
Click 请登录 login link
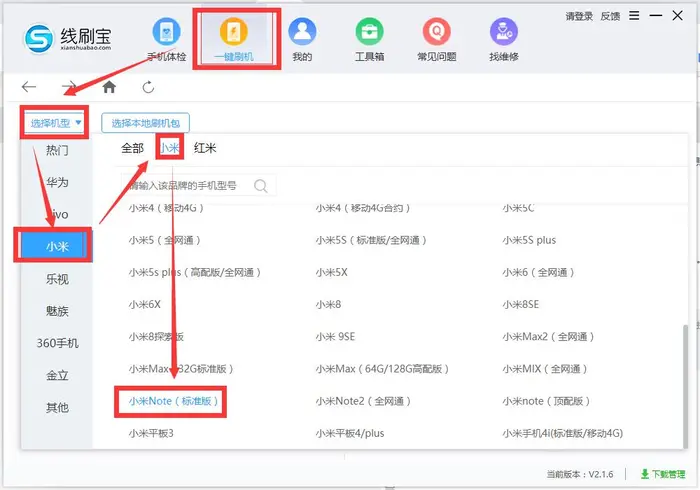(579, 17)
